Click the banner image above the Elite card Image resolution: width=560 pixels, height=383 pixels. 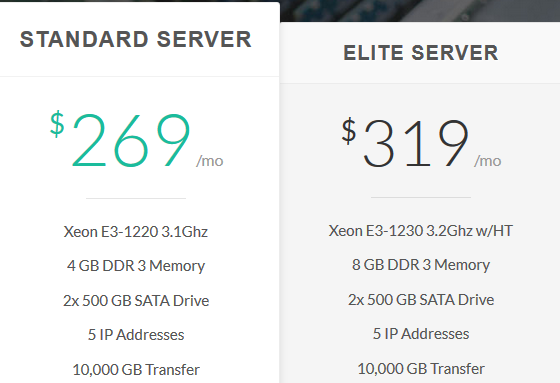coord(420,11)
